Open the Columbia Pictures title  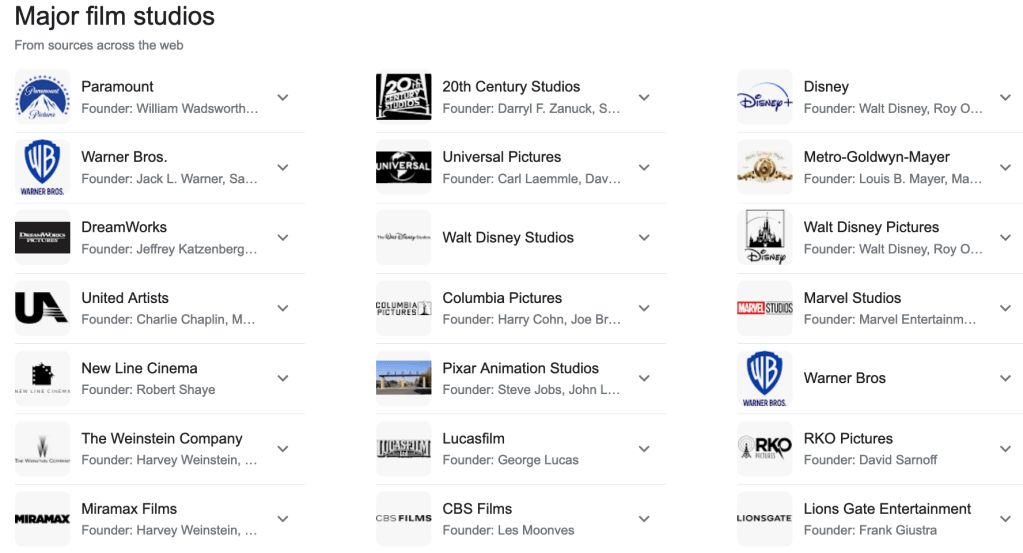point(502,298)
